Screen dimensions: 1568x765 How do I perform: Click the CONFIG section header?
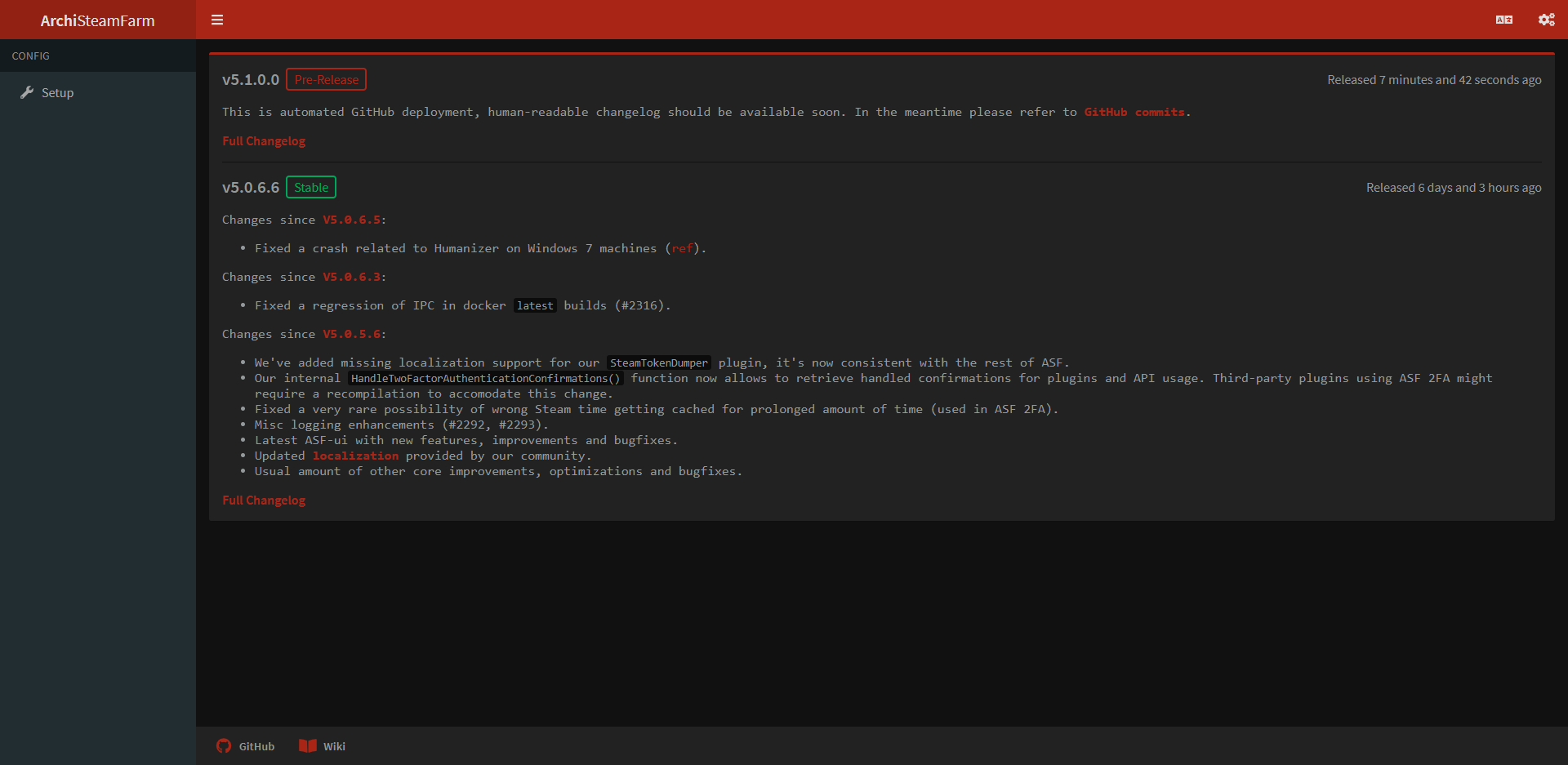[31, 56]
